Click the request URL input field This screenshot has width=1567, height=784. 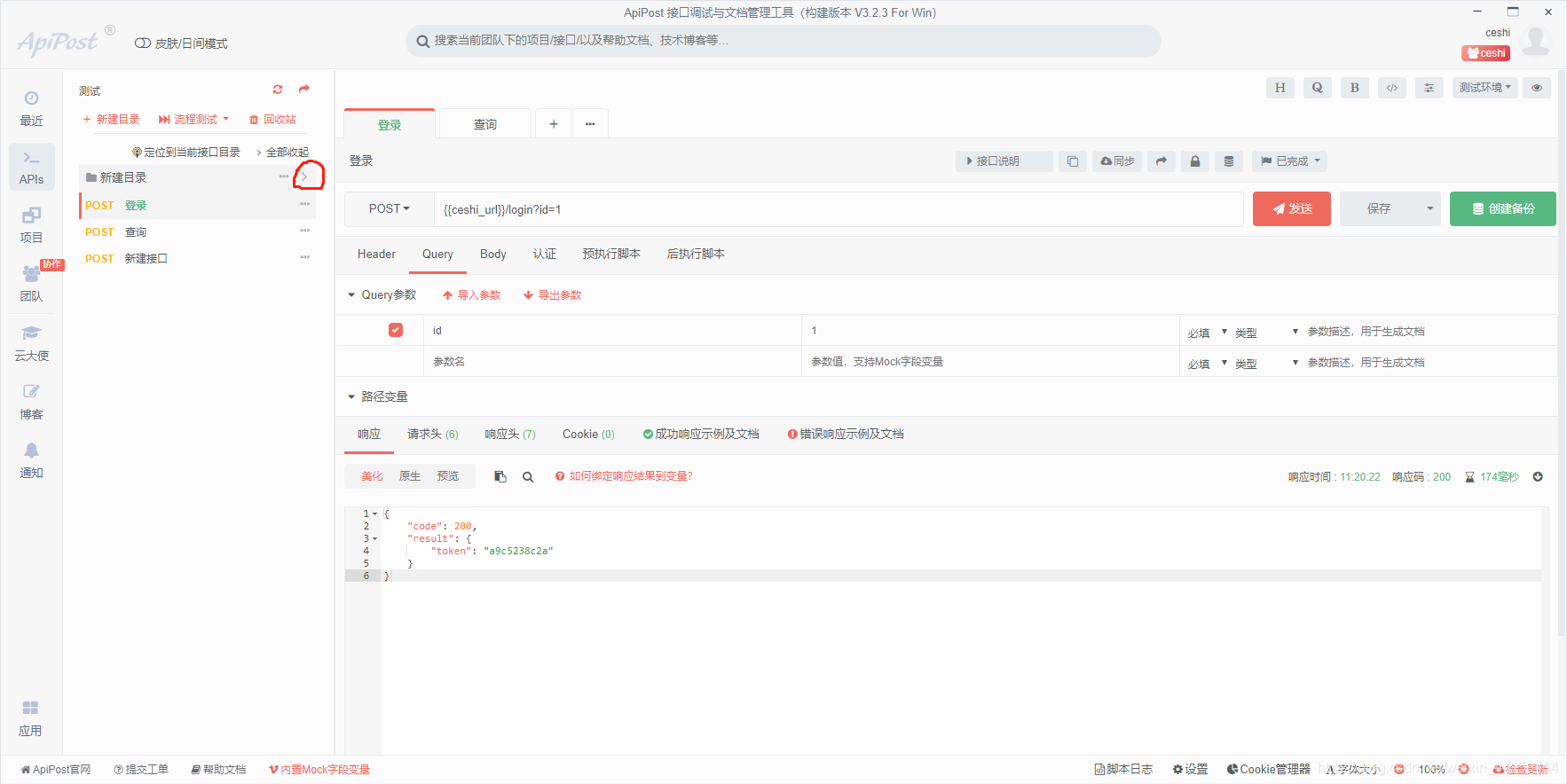coord(839,209)
